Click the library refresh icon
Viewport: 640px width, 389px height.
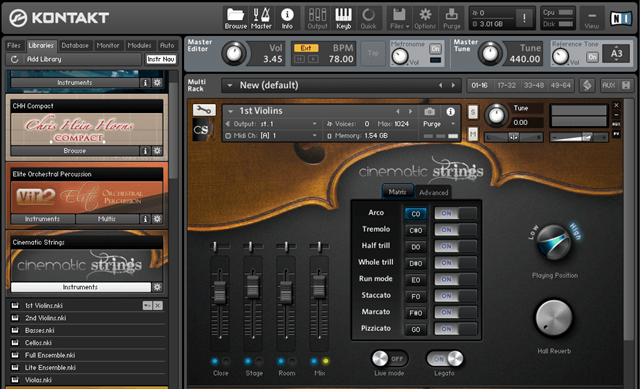[14, 59]
